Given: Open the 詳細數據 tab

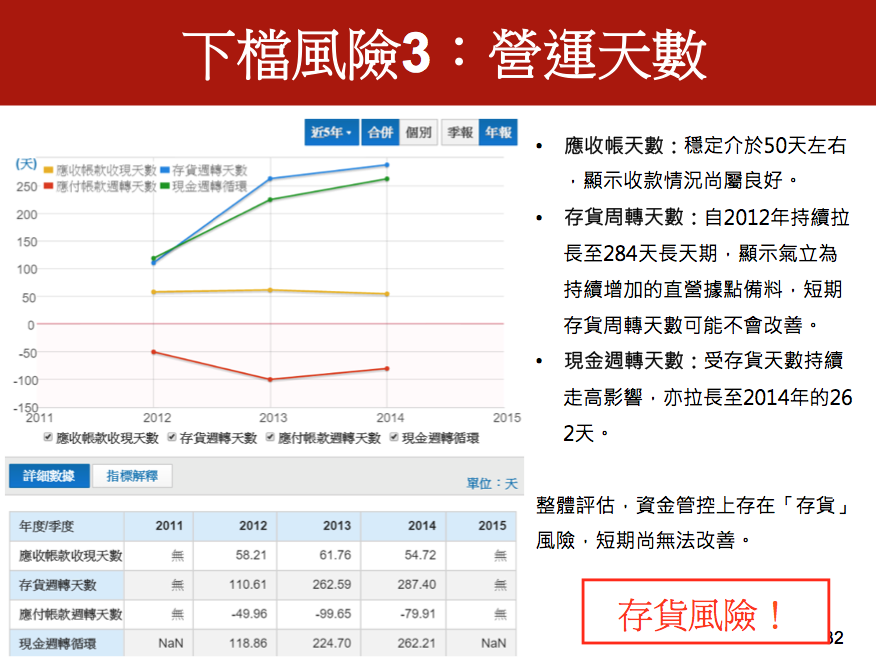Looking at the screenshot, I should coord(49,477).
